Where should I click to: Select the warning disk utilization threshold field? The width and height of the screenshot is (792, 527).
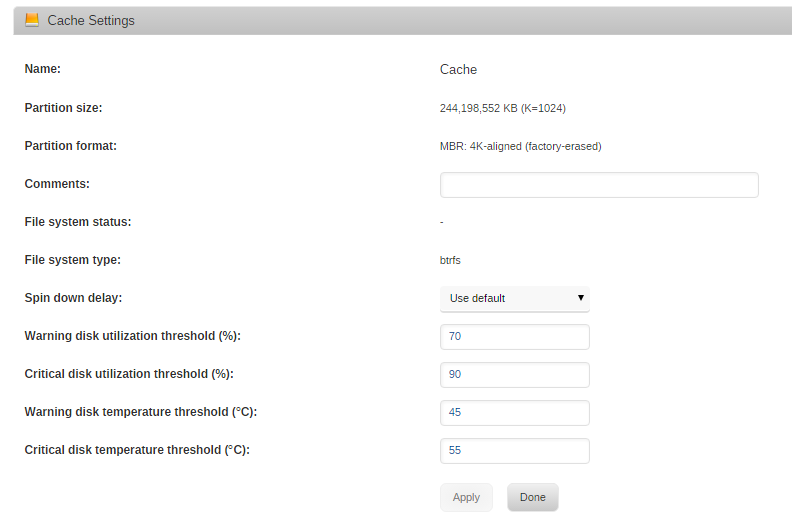pos(515,337)
